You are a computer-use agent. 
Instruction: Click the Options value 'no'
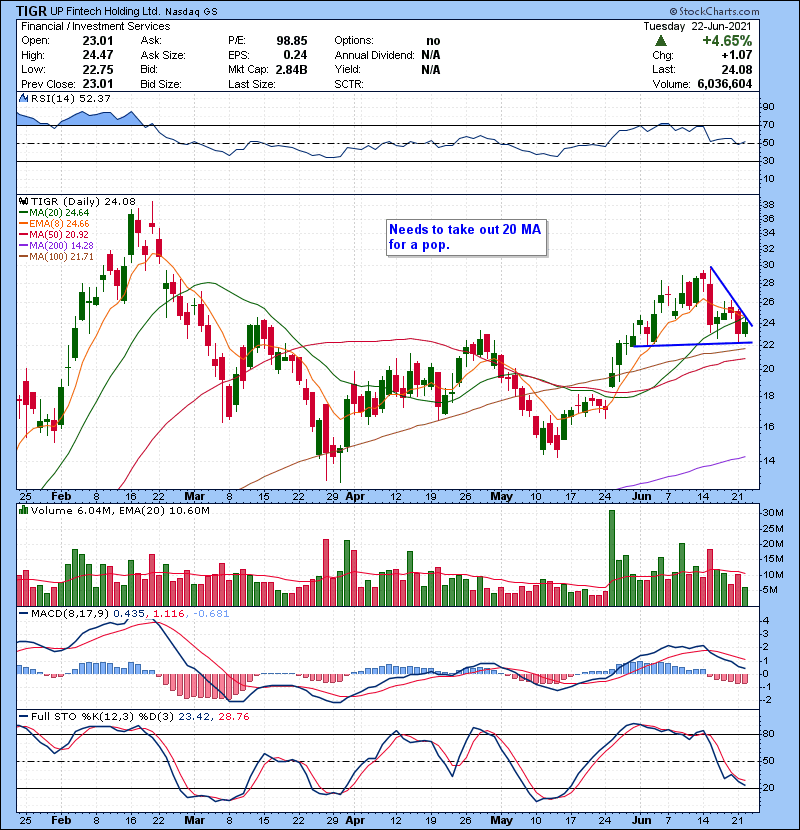point(433,41)
